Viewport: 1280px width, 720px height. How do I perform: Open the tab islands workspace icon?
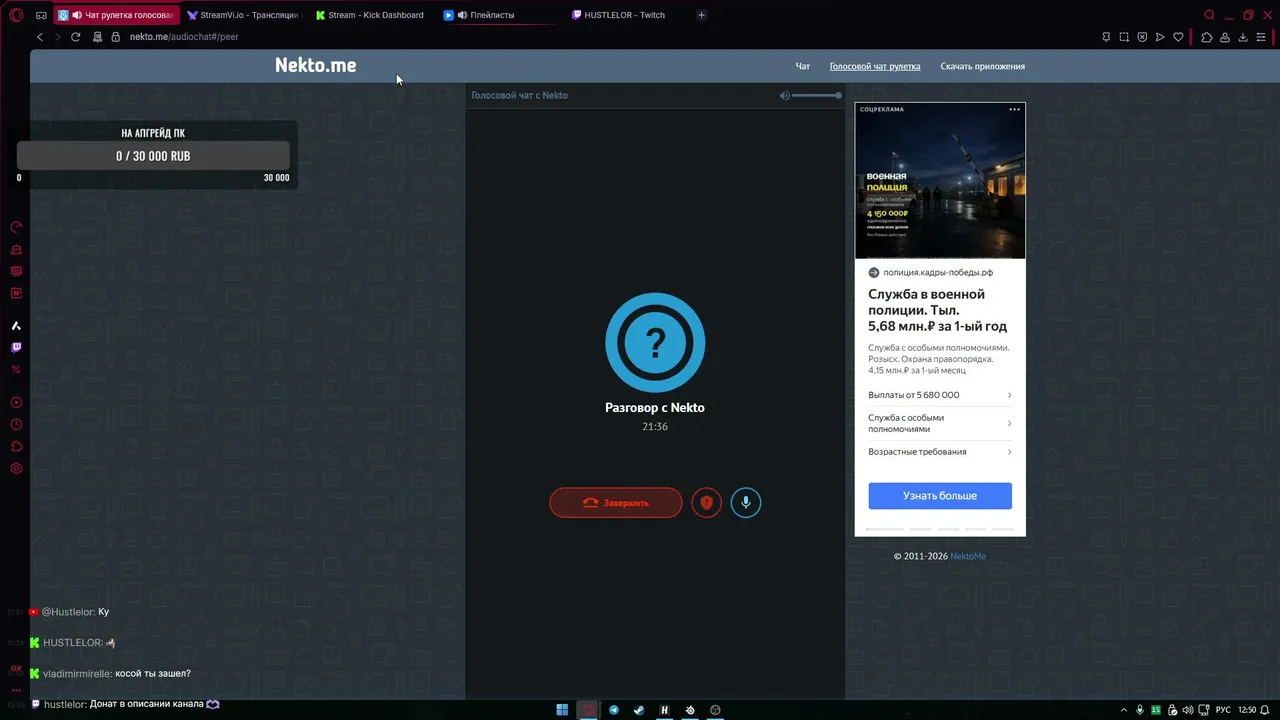(41, 15)
